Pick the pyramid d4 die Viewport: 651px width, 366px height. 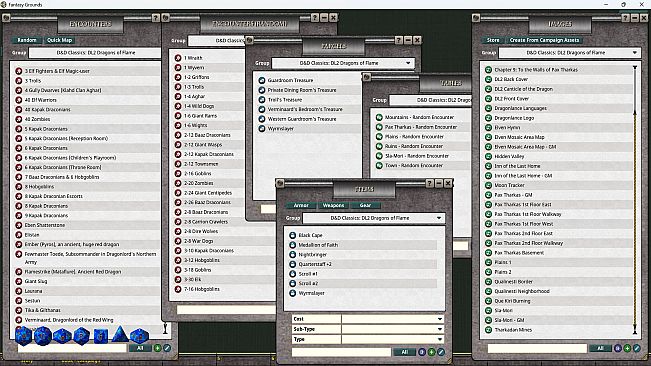tap(120, 334)
